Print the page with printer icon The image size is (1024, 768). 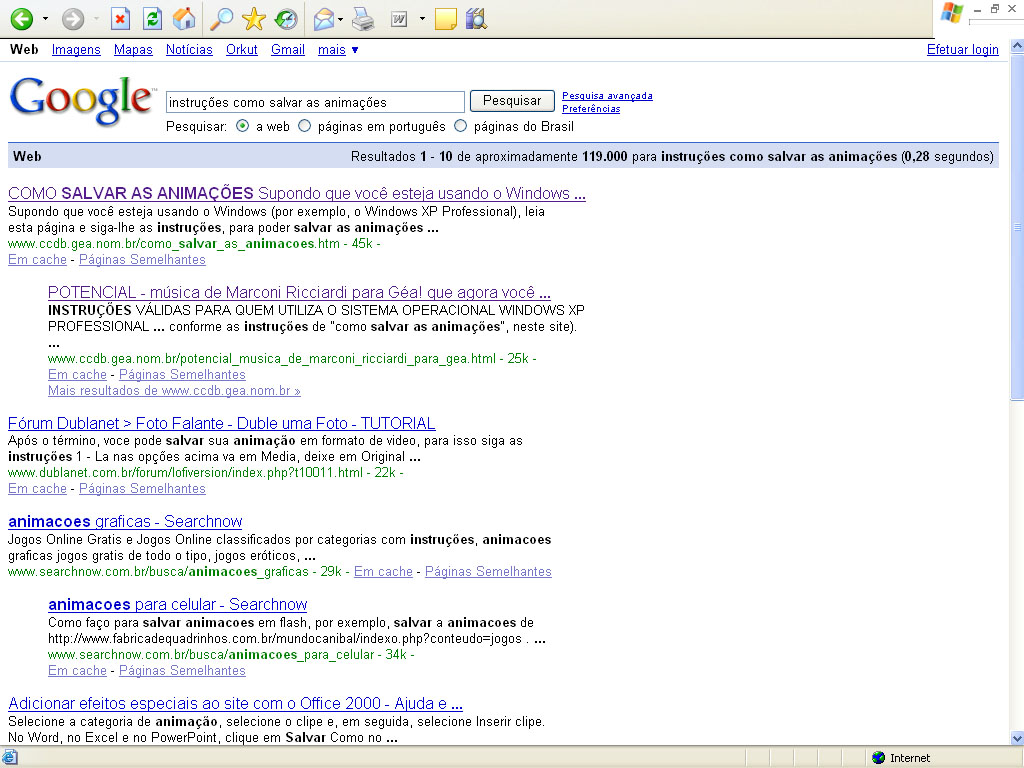(x=363, y=19)
